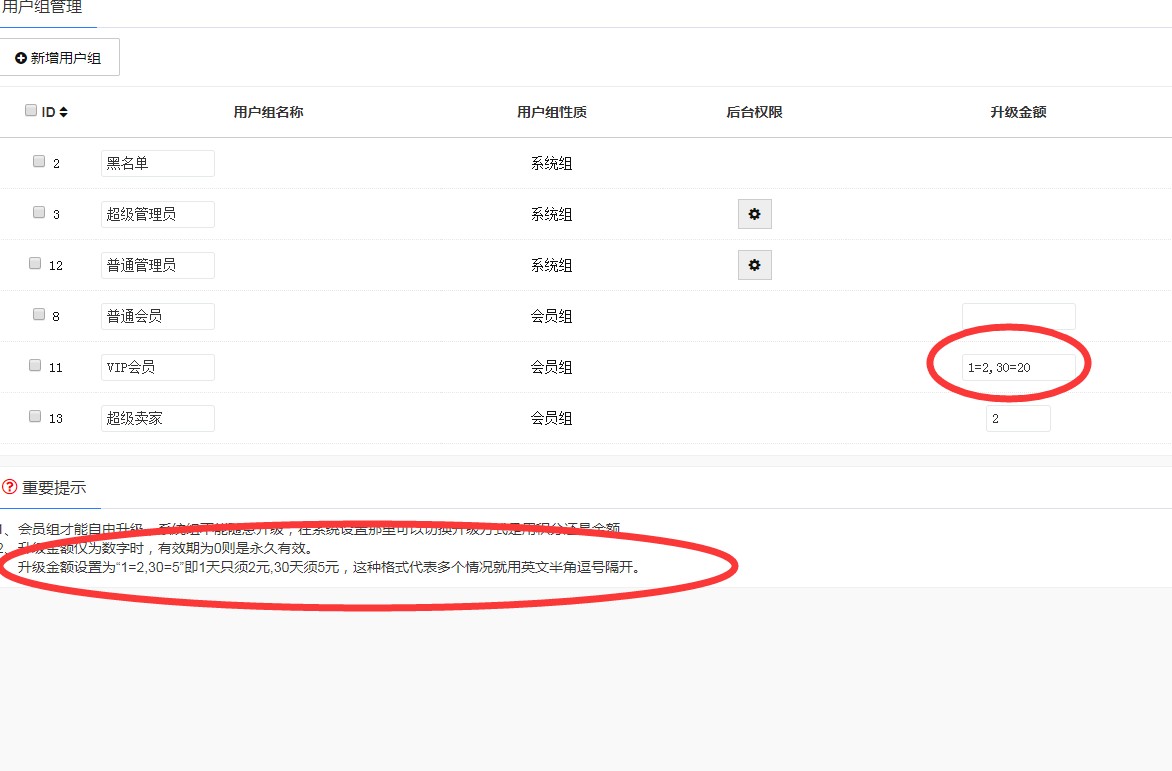Select checkbox for 普通管理员 row
This screenshot has height=771, width=1172.
[x=35, y=263]
